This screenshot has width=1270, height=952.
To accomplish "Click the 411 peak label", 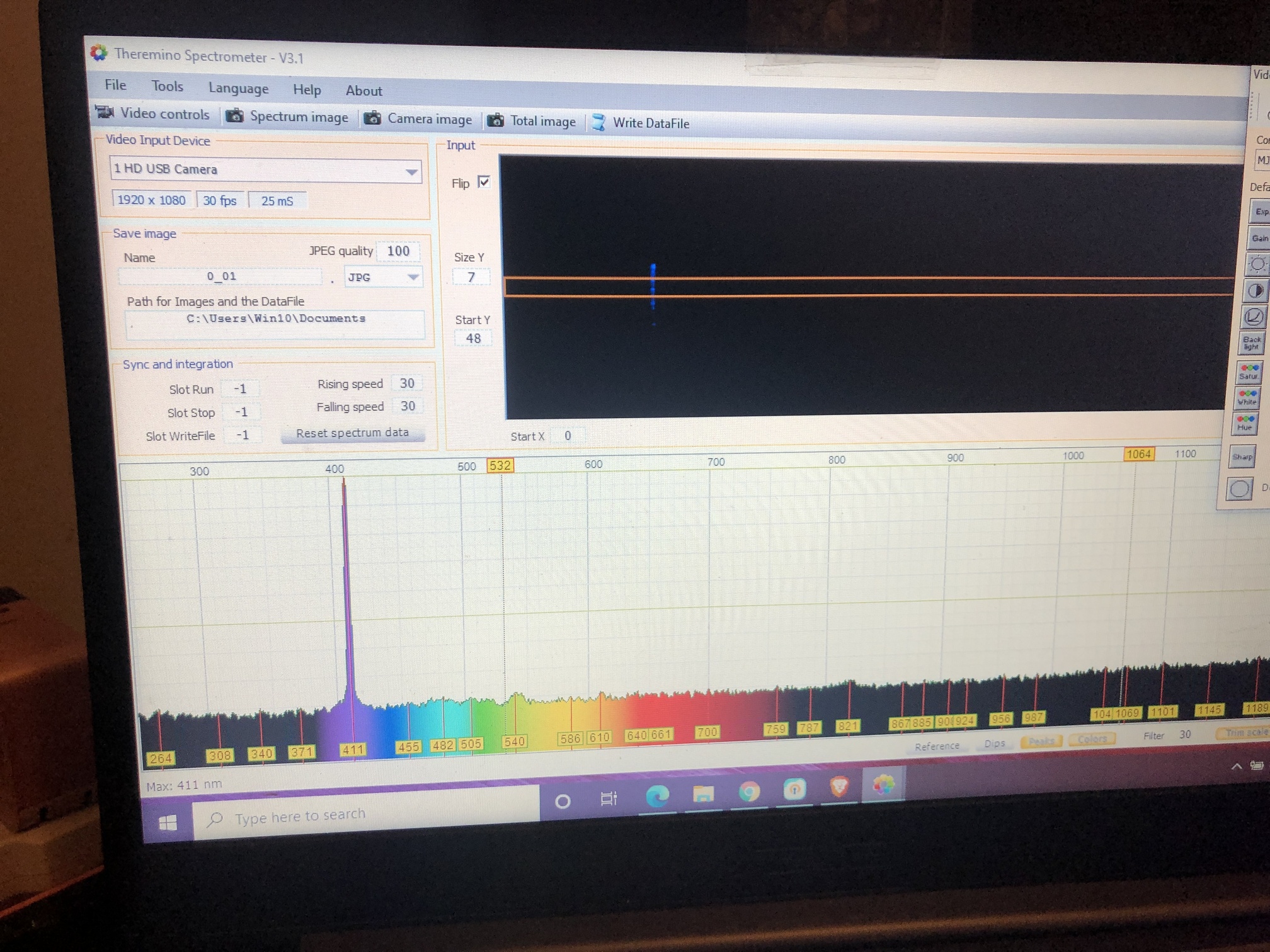I will coord(353,749).
